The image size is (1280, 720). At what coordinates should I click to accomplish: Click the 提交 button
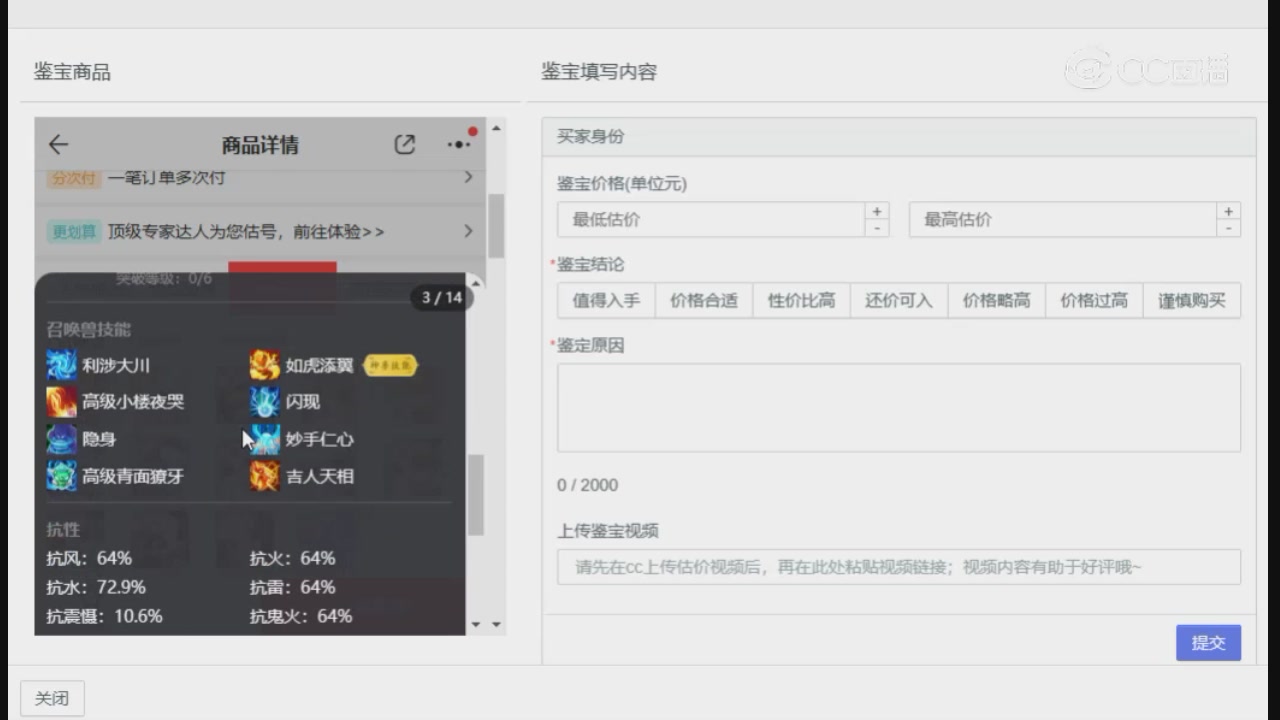pos(1208,643)
